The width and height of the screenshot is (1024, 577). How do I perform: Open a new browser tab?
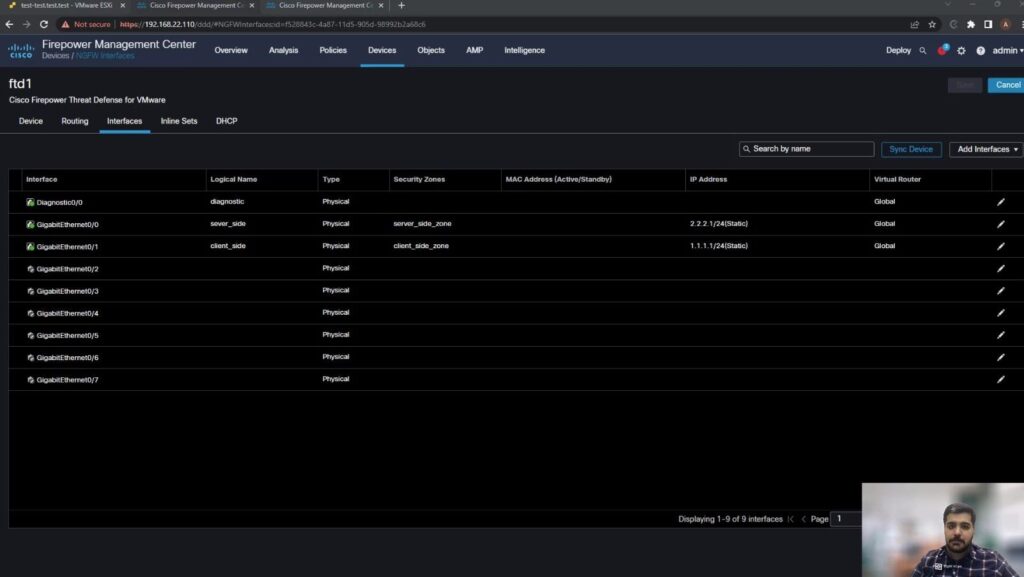tap(401, 5)
